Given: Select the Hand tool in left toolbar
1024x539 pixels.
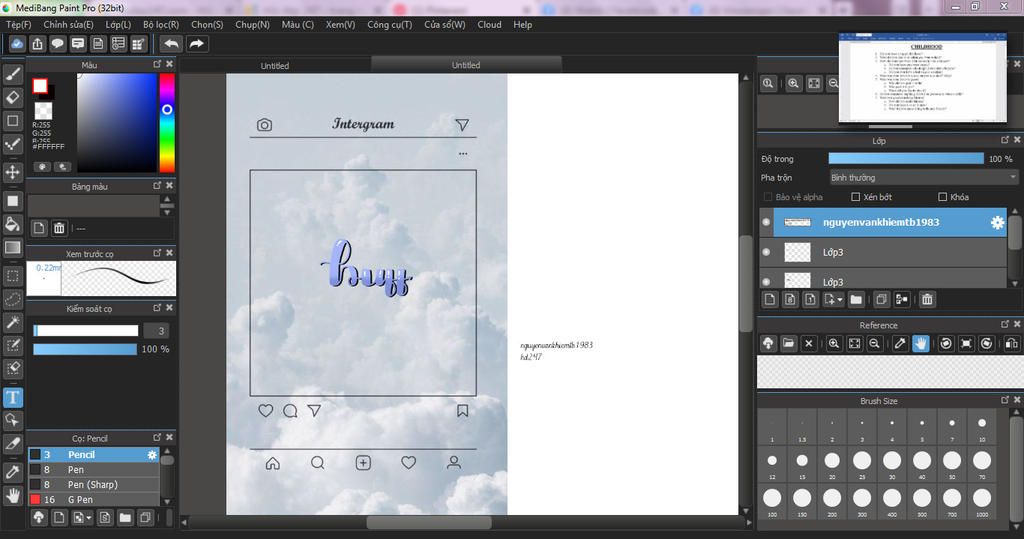Looking at the screenshot, I should [x=12, y=496].
